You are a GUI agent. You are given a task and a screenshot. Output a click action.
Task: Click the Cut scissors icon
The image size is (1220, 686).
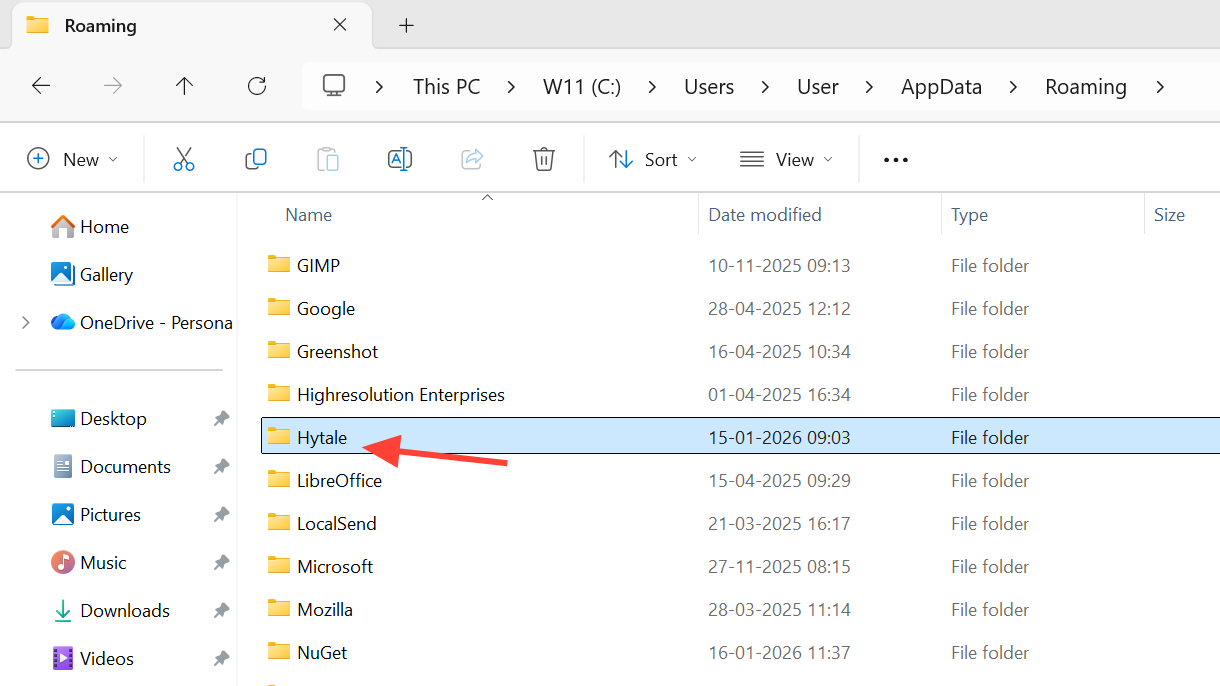(184, 159)
